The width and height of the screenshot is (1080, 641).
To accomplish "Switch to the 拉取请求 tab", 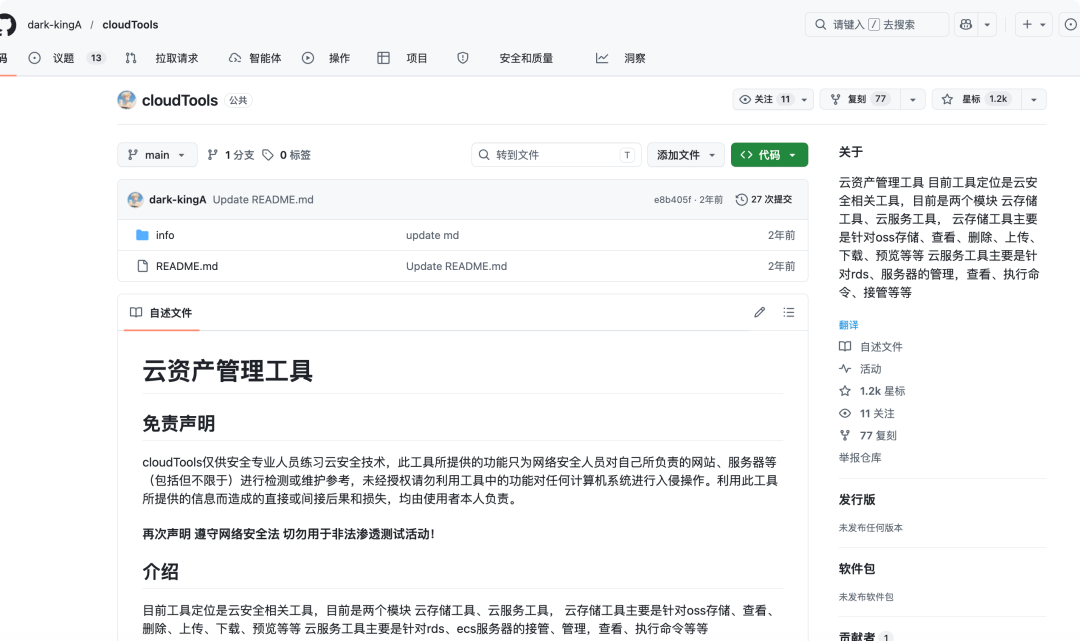I will [x=163, y=59].
